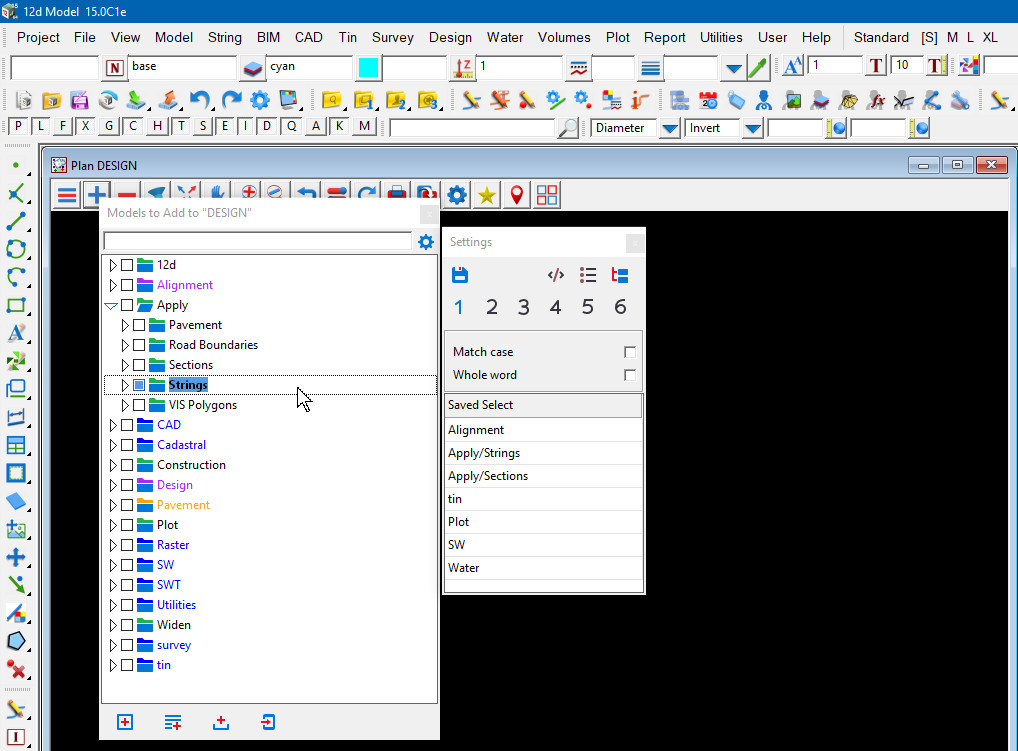This screenshot has height=751, width=1018.
Task: Click the hamburger menu icon in Plan toolbar
Action: point(67,195)
